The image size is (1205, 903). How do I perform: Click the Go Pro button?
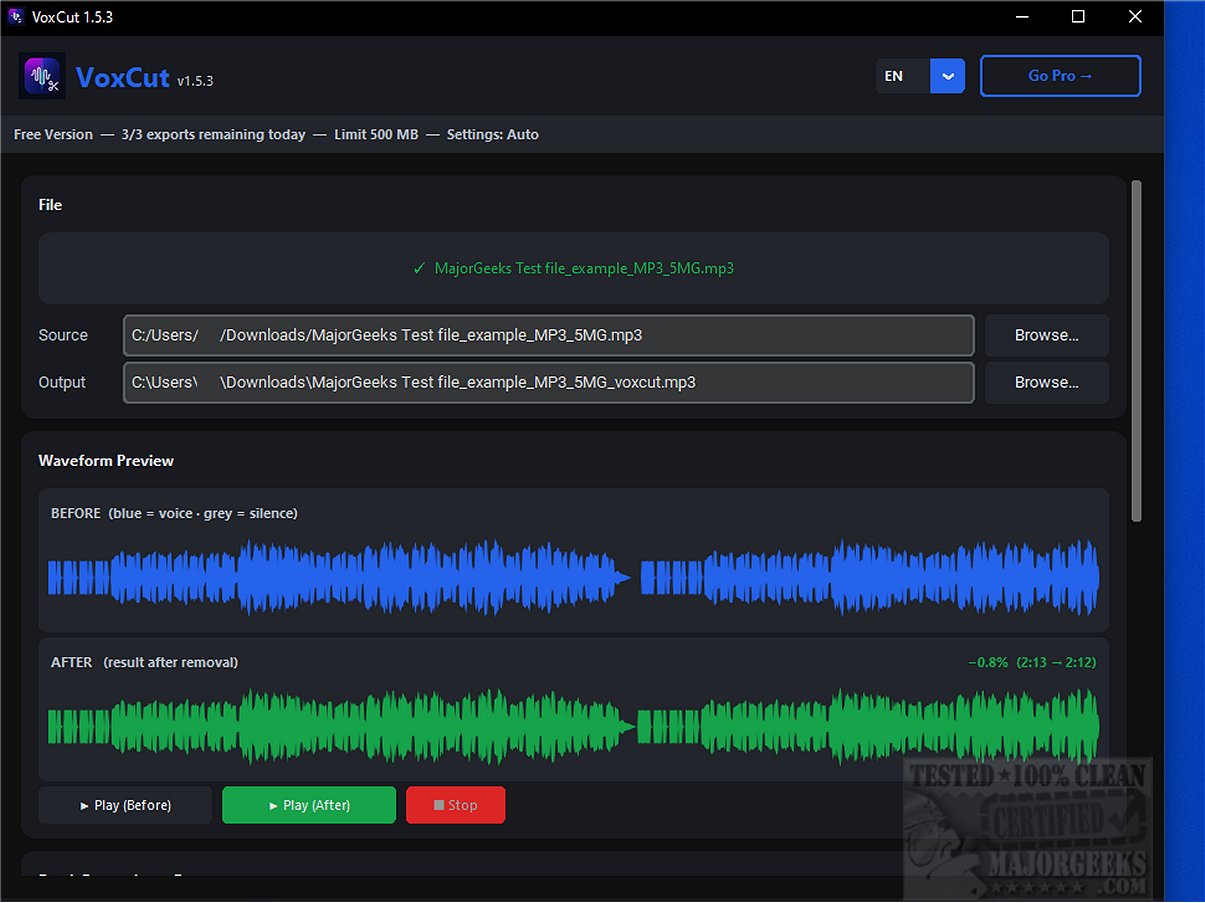tap(1060, 76)
